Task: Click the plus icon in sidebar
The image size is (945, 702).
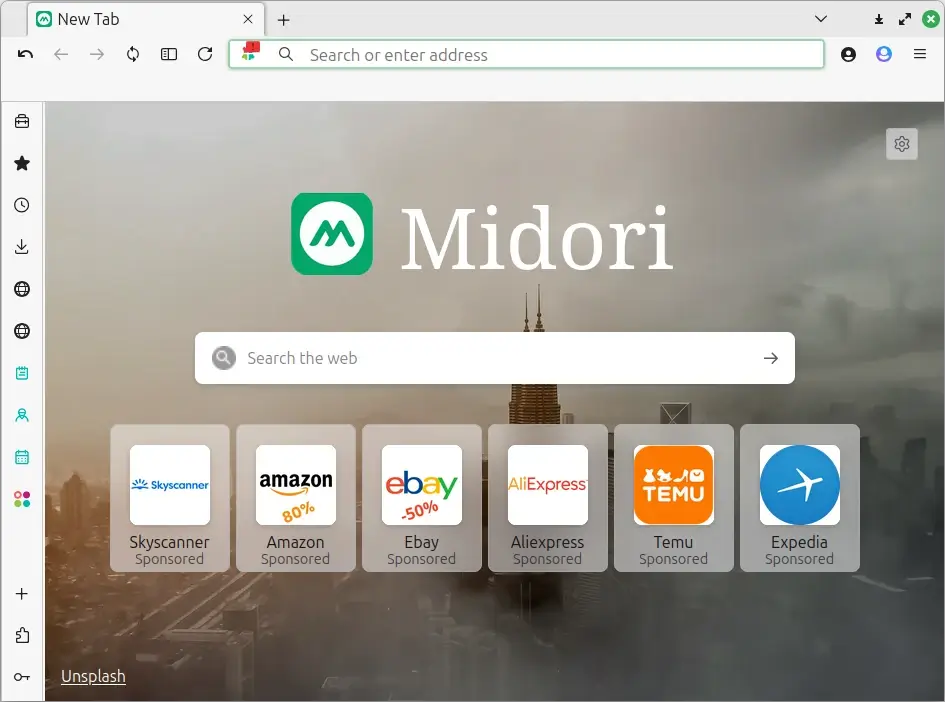Action: click(22, 593)
